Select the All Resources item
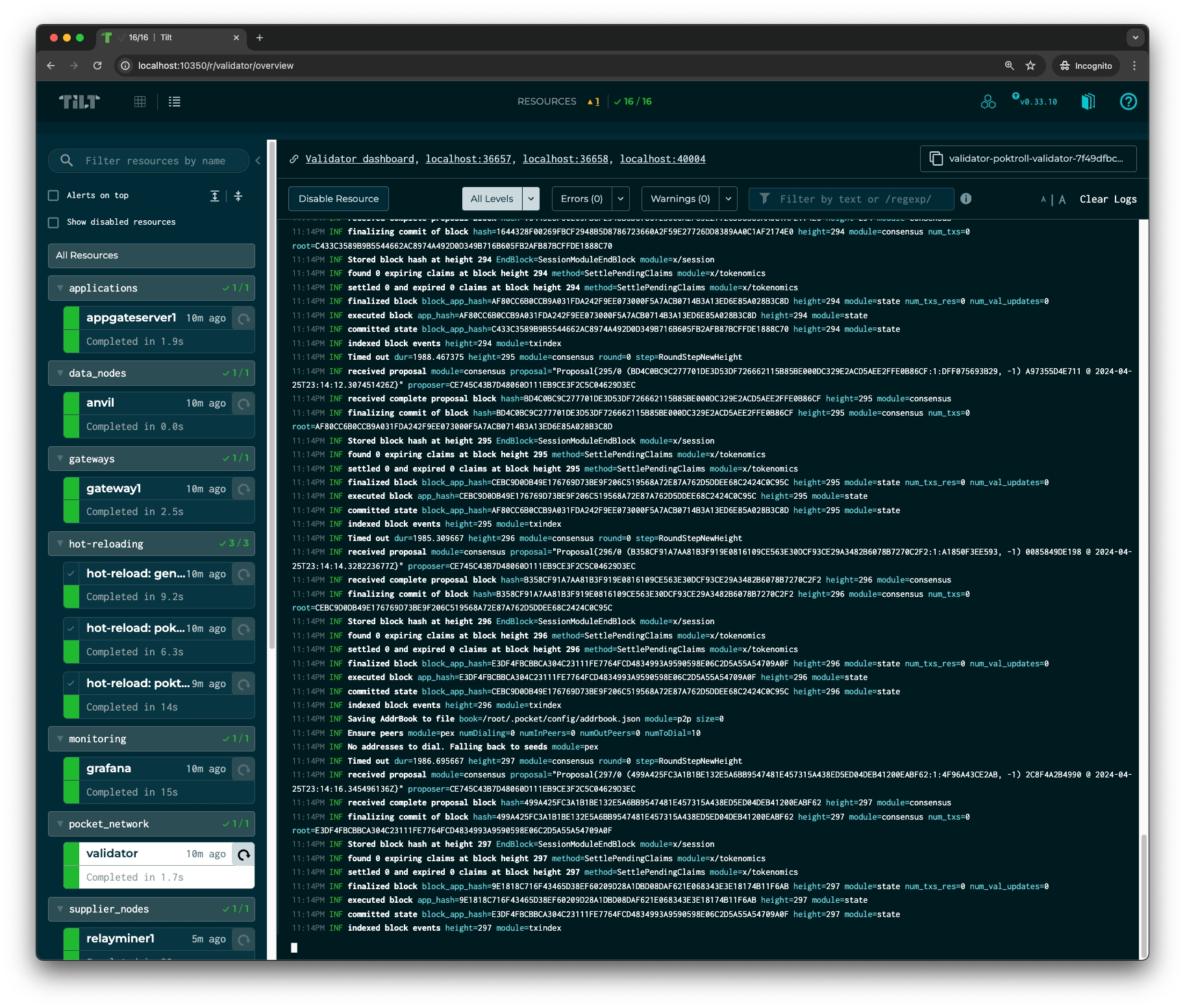Screen dimensions: 1185x1008 click(151, 255)
